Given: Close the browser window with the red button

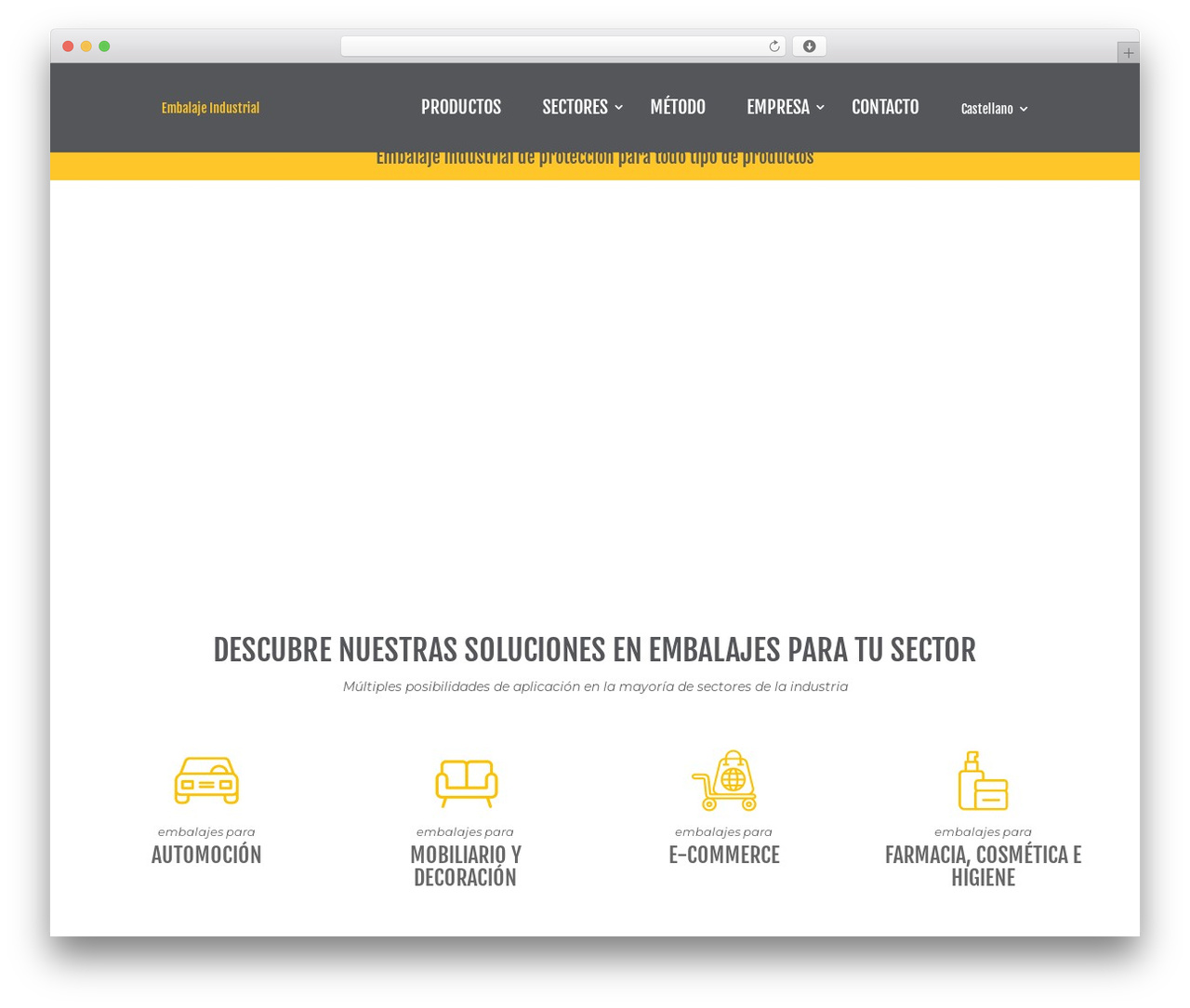Looking at the screenshot, I should tap(68, 46).
